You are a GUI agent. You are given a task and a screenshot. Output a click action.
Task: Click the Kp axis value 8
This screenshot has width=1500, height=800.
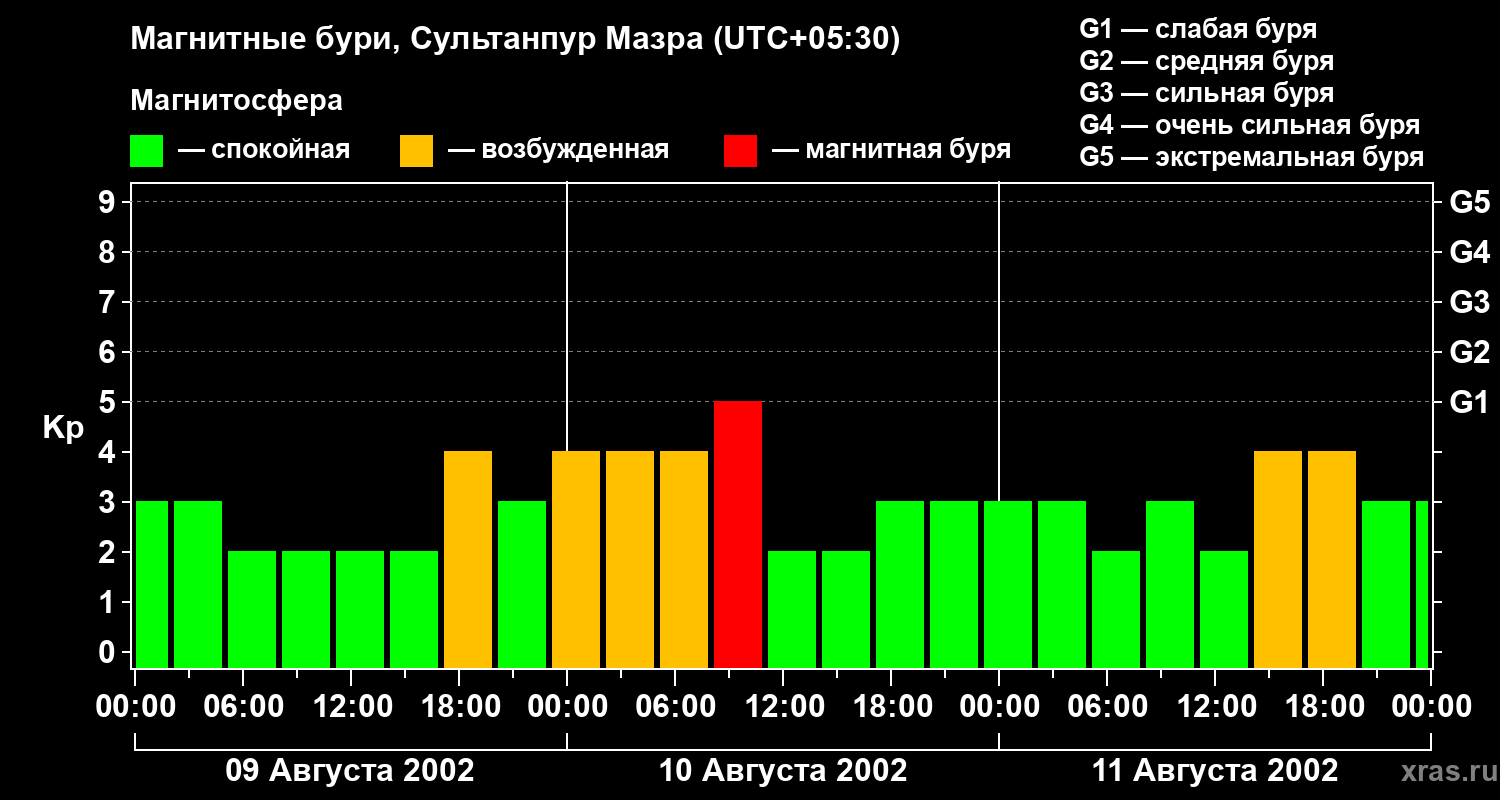109,252
